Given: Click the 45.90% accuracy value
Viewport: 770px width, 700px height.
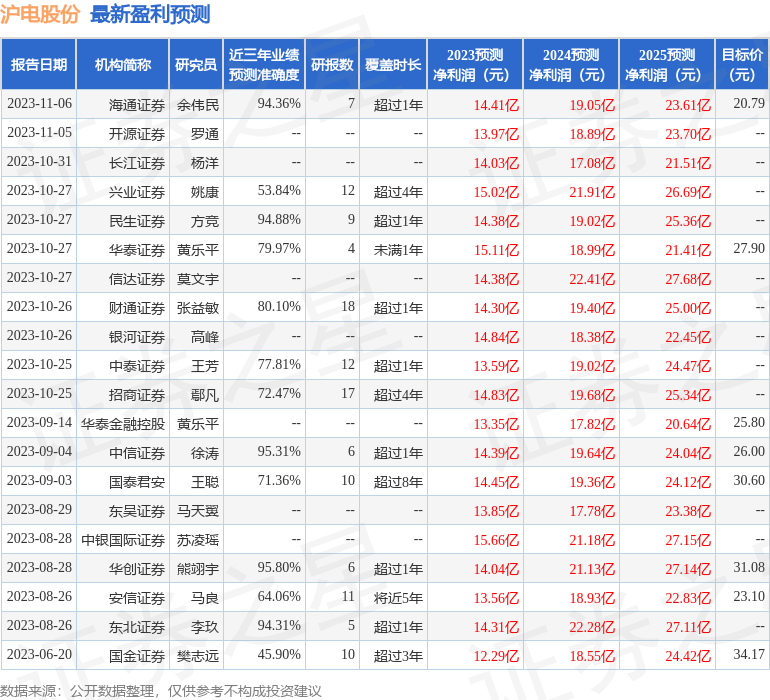Looking at the screenshot, I should 279,654.
